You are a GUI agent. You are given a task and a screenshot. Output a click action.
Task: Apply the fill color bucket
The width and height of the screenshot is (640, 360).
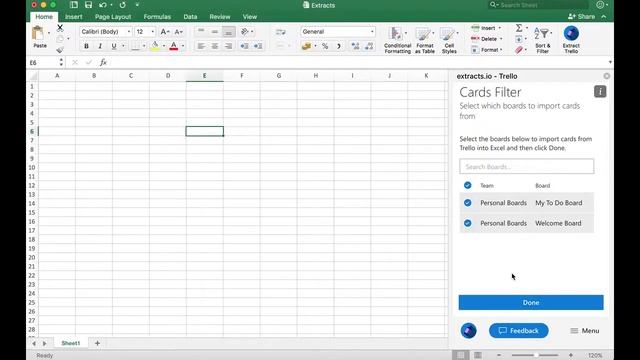[155, 46]
